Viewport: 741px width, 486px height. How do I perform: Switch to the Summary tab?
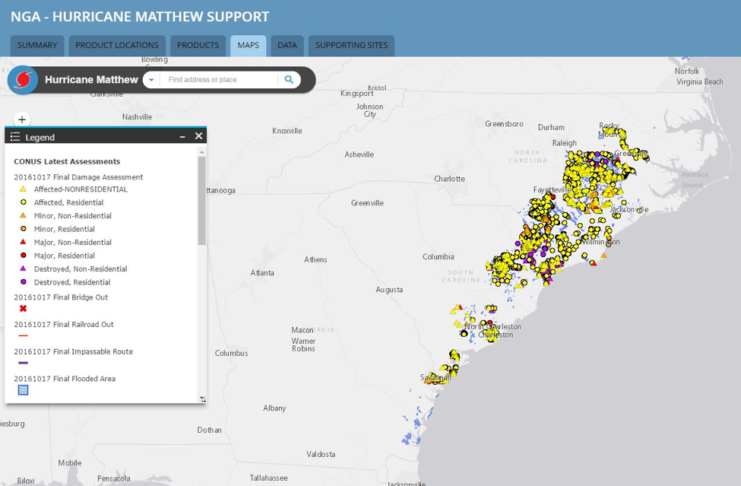click(x=37, y=45)
